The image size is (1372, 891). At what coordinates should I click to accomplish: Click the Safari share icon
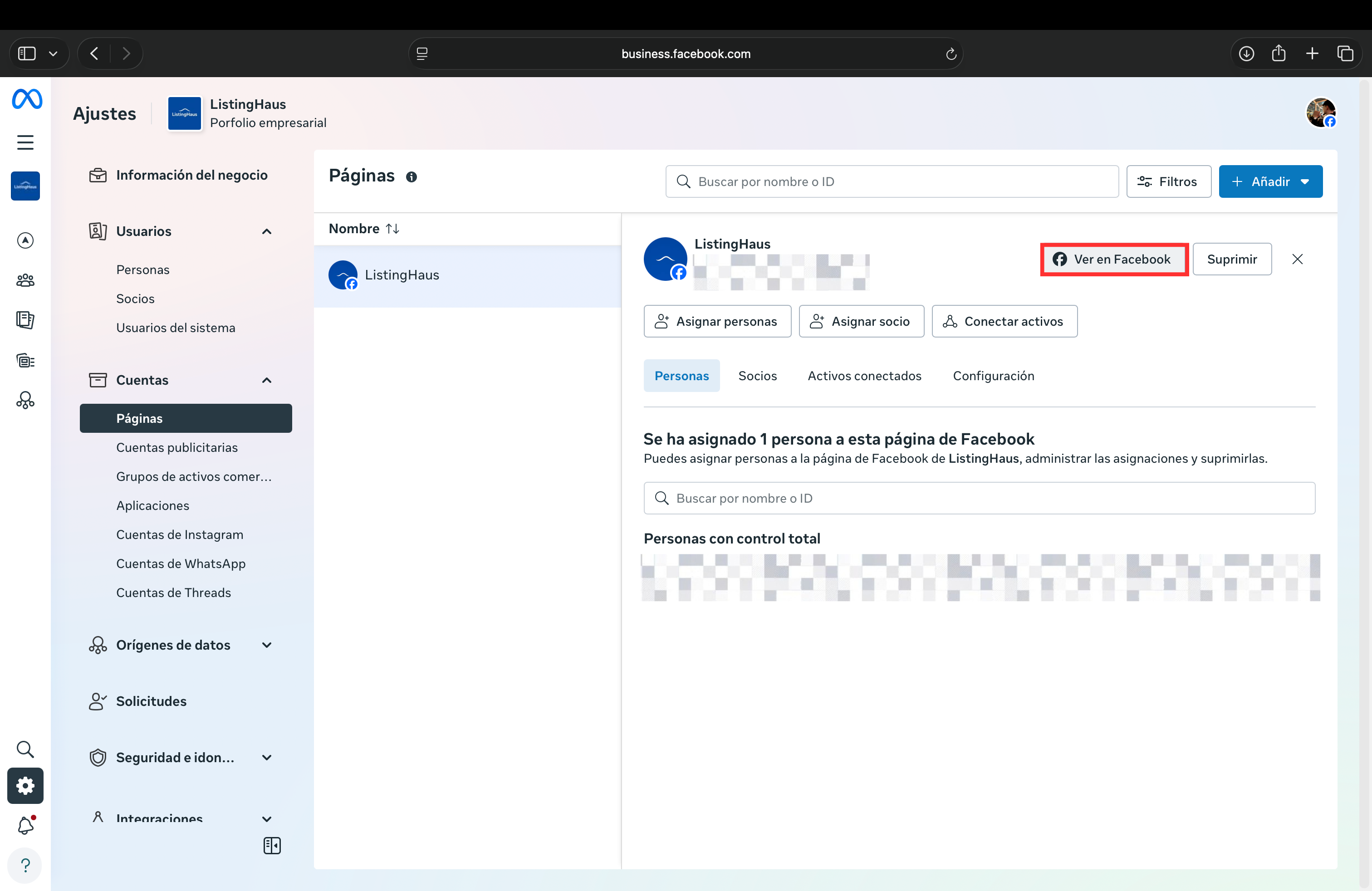pos(1279,54)
